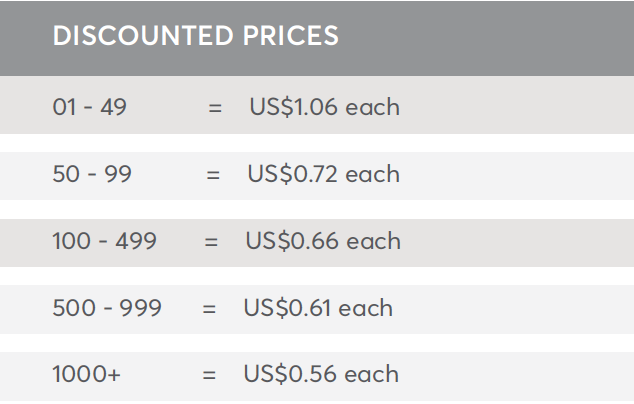The height and width of the screenshot is (404, 634).
Task: Click the DISCOUNTED PRICES header
Action: (196, 36)
